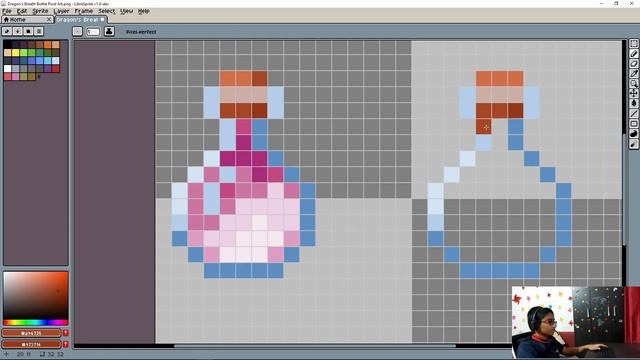Choose the pink palette swatch

[16, 76]
